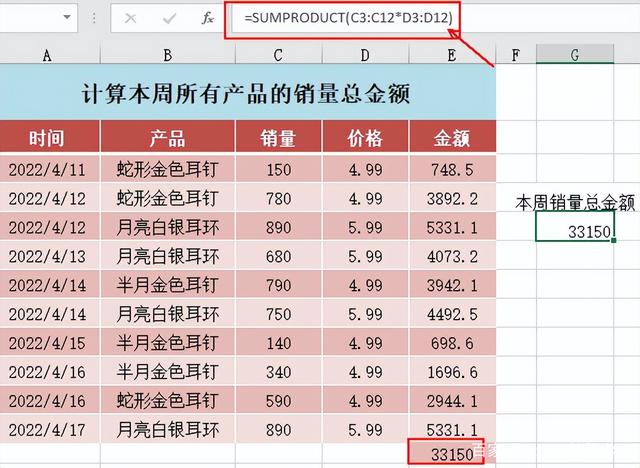Select amount cell 748.5

pyautogui.click(x=453, y=169)
